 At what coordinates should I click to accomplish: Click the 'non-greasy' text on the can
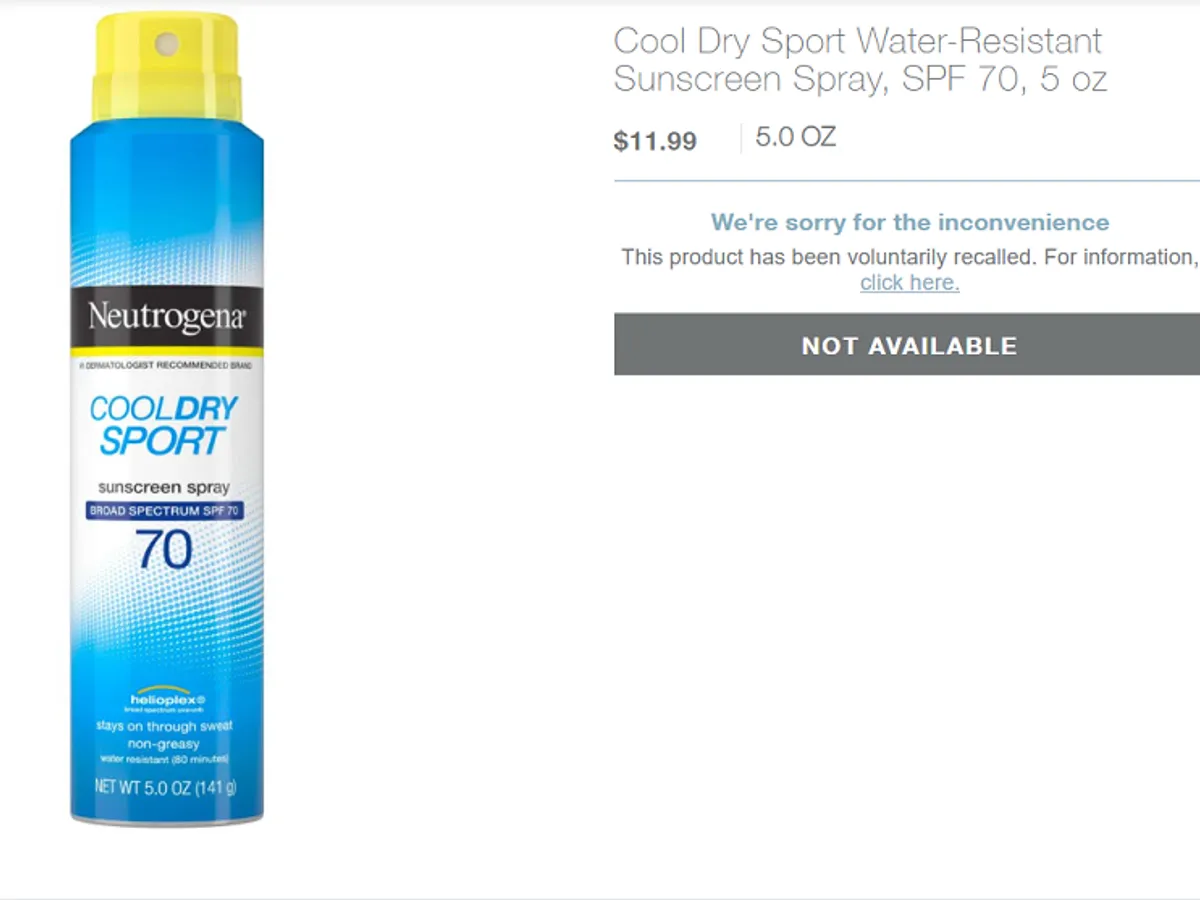coord(165,745)
